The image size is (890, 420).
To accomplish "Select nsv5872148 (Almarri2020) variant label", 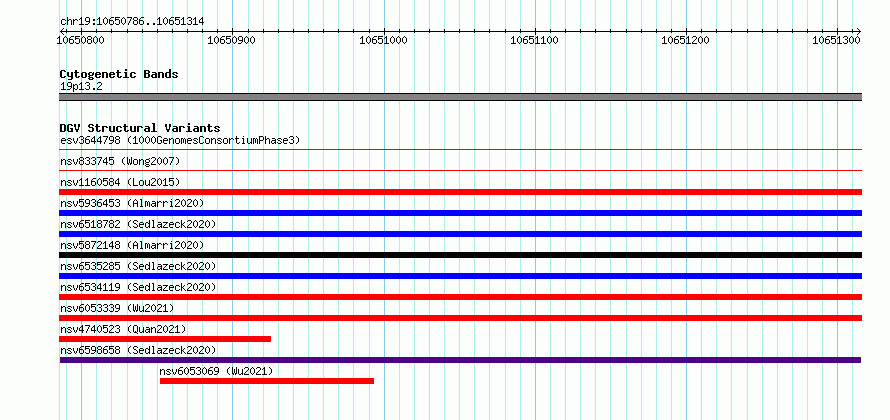I will tap(132, 245).
